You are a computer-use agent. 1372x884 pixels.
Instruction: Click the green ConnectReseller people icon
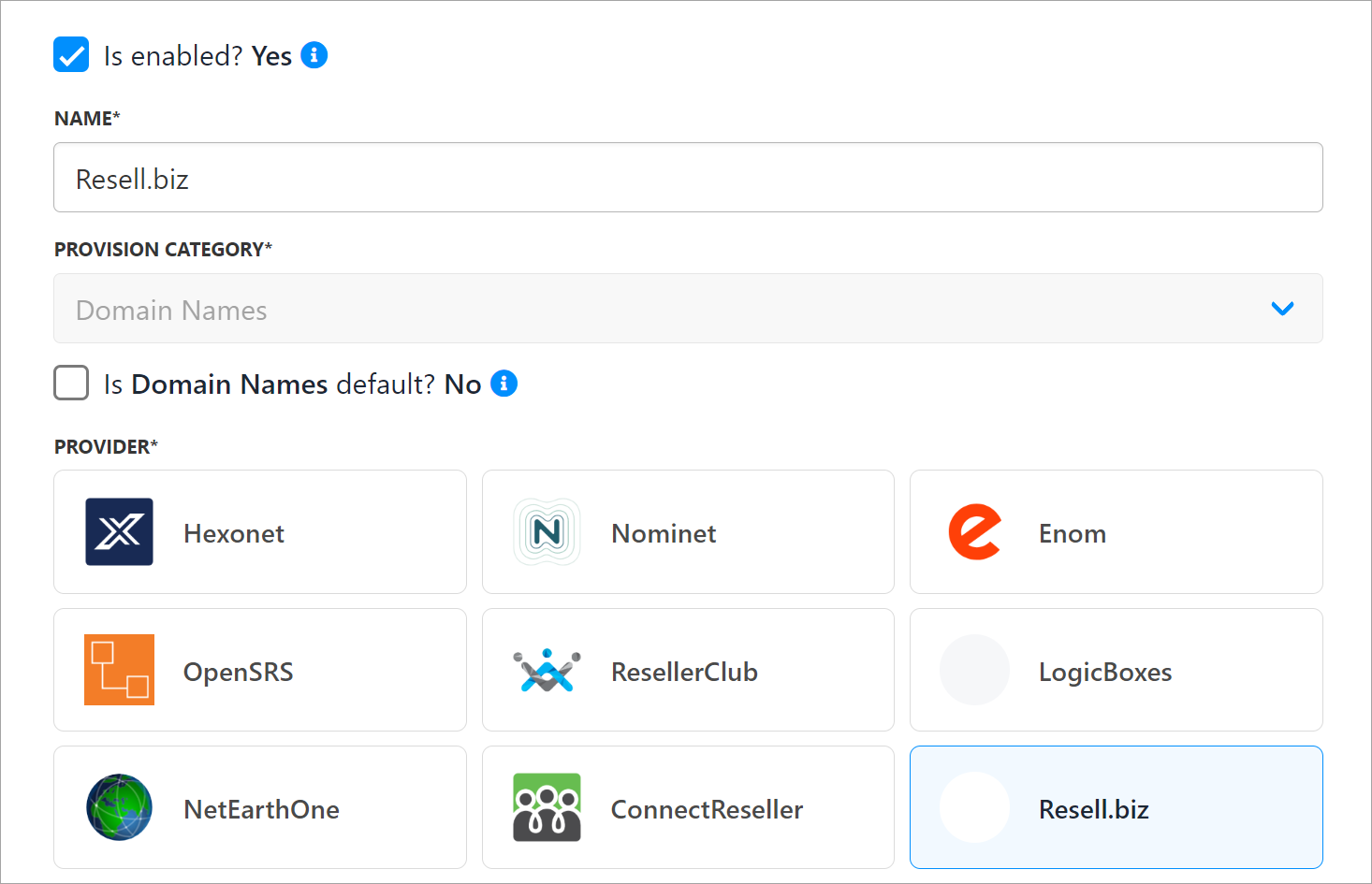[547, 807]
